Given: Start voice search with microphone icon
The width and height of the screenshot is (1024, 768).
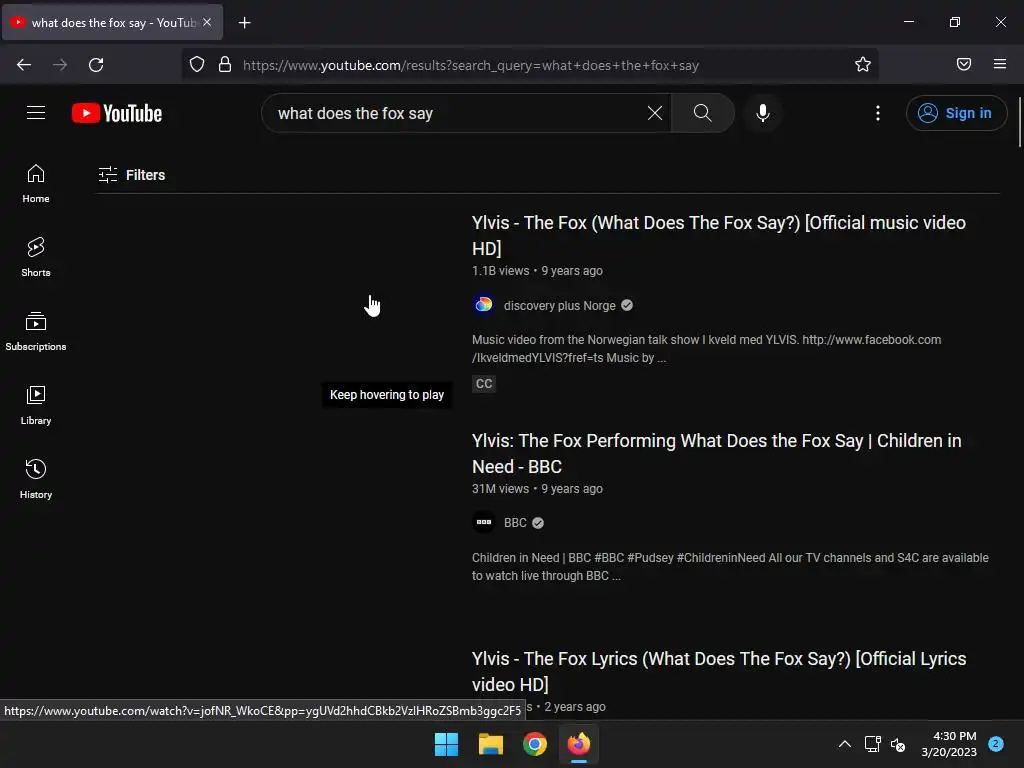Looking at the screenshot, I should point(762,113).
